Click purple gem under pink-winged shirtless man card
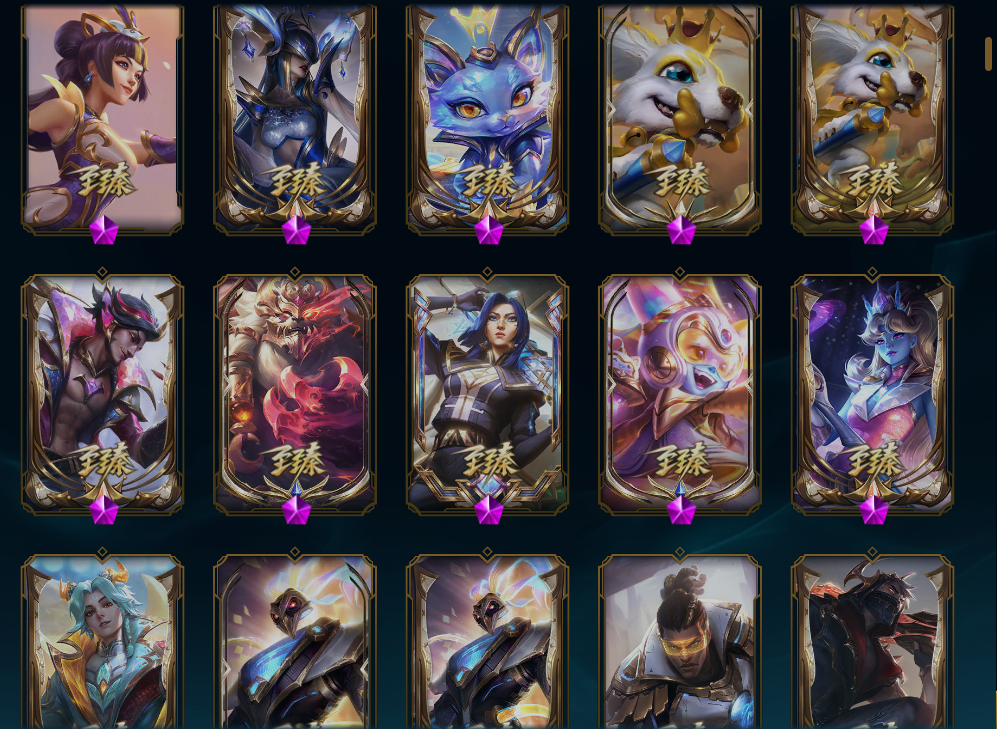 pyautogui.click(x=104, y=510)
